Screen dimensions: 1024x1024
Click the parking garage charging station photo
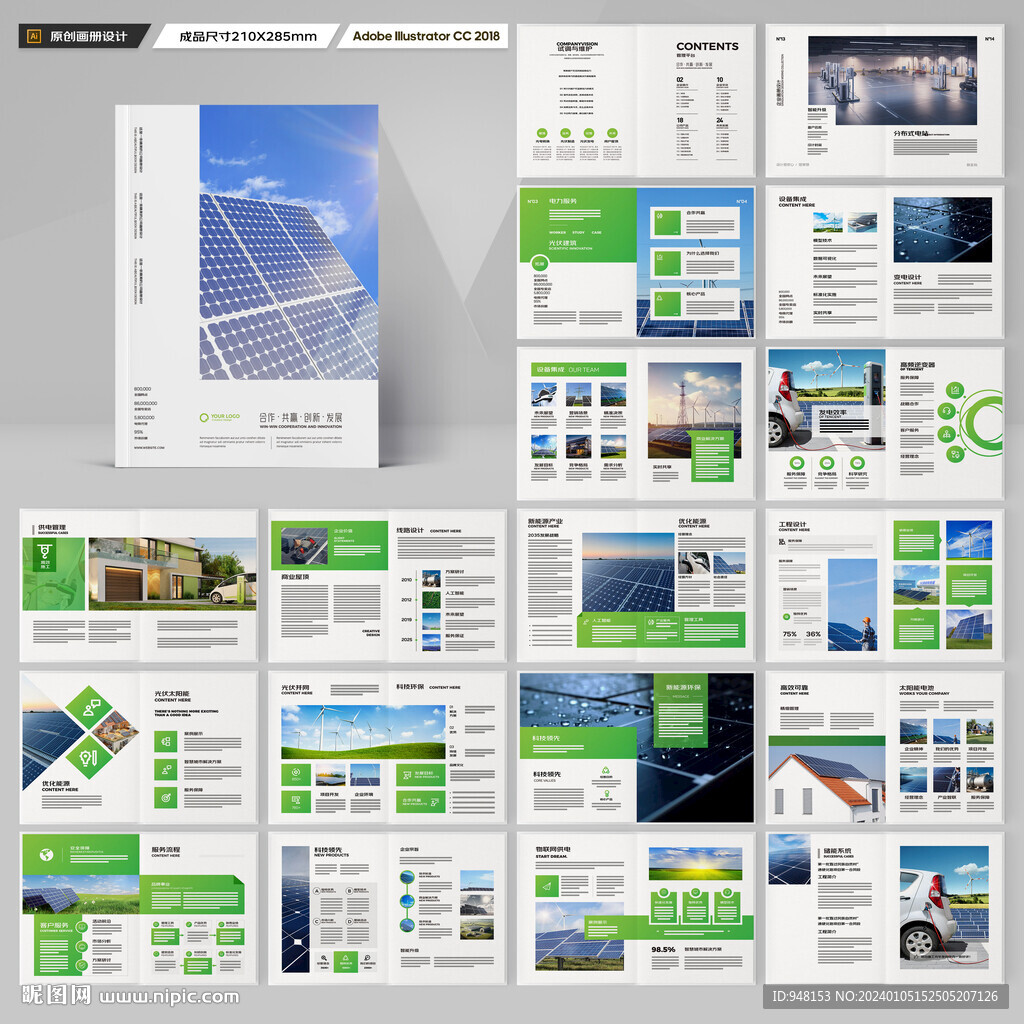click(893, 80)
